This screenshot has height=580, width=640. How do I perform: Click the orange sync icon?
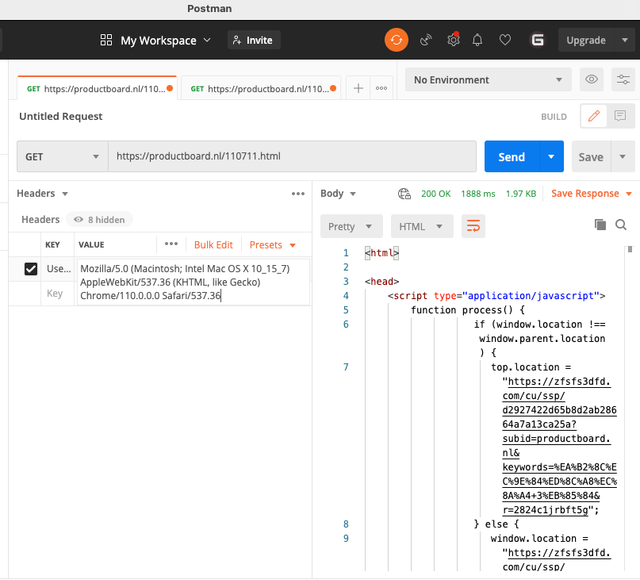coord(397,40)
